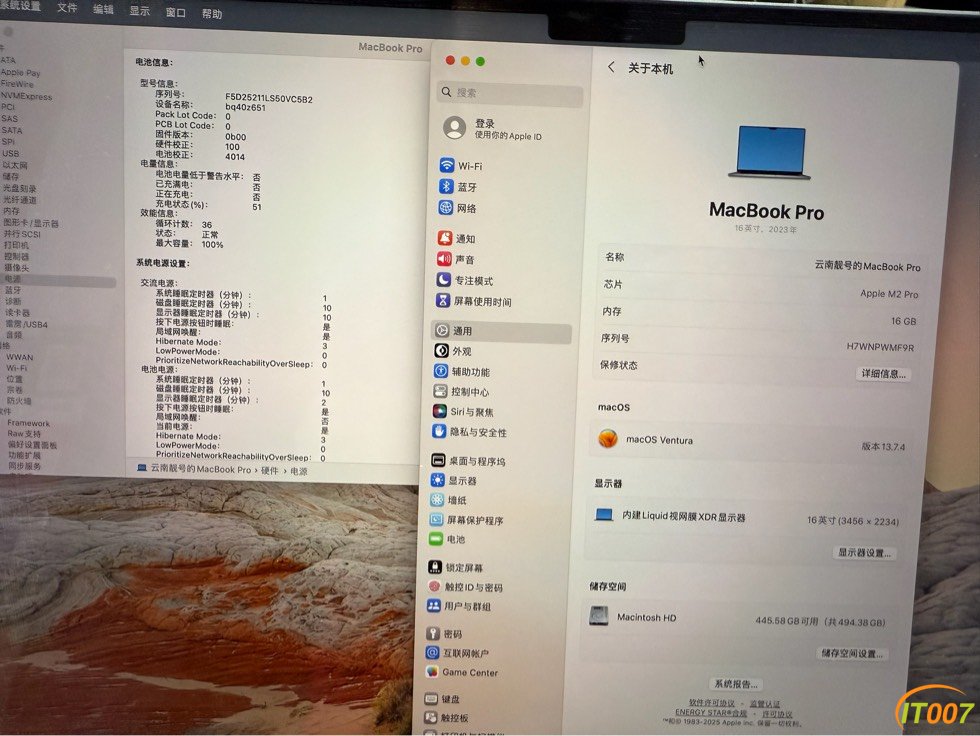This screenshot has height=736, width=980.
Task: Click 硬件 in System Information path bar
Action: 269,470
